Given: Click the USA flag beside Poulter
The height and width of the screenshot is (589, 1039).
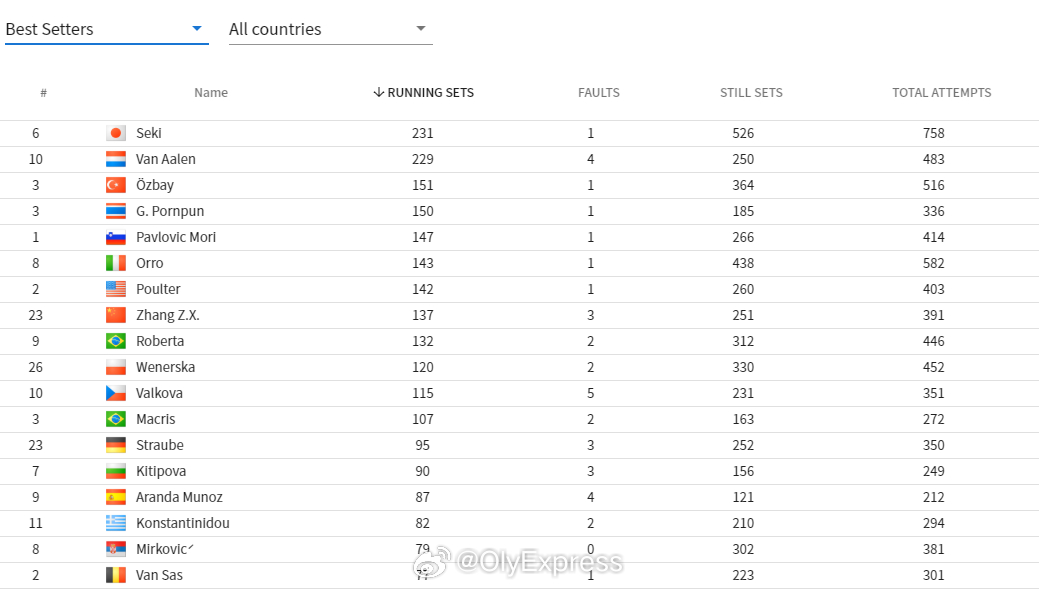Looking at the screenshot, I should tap(116, 289).
